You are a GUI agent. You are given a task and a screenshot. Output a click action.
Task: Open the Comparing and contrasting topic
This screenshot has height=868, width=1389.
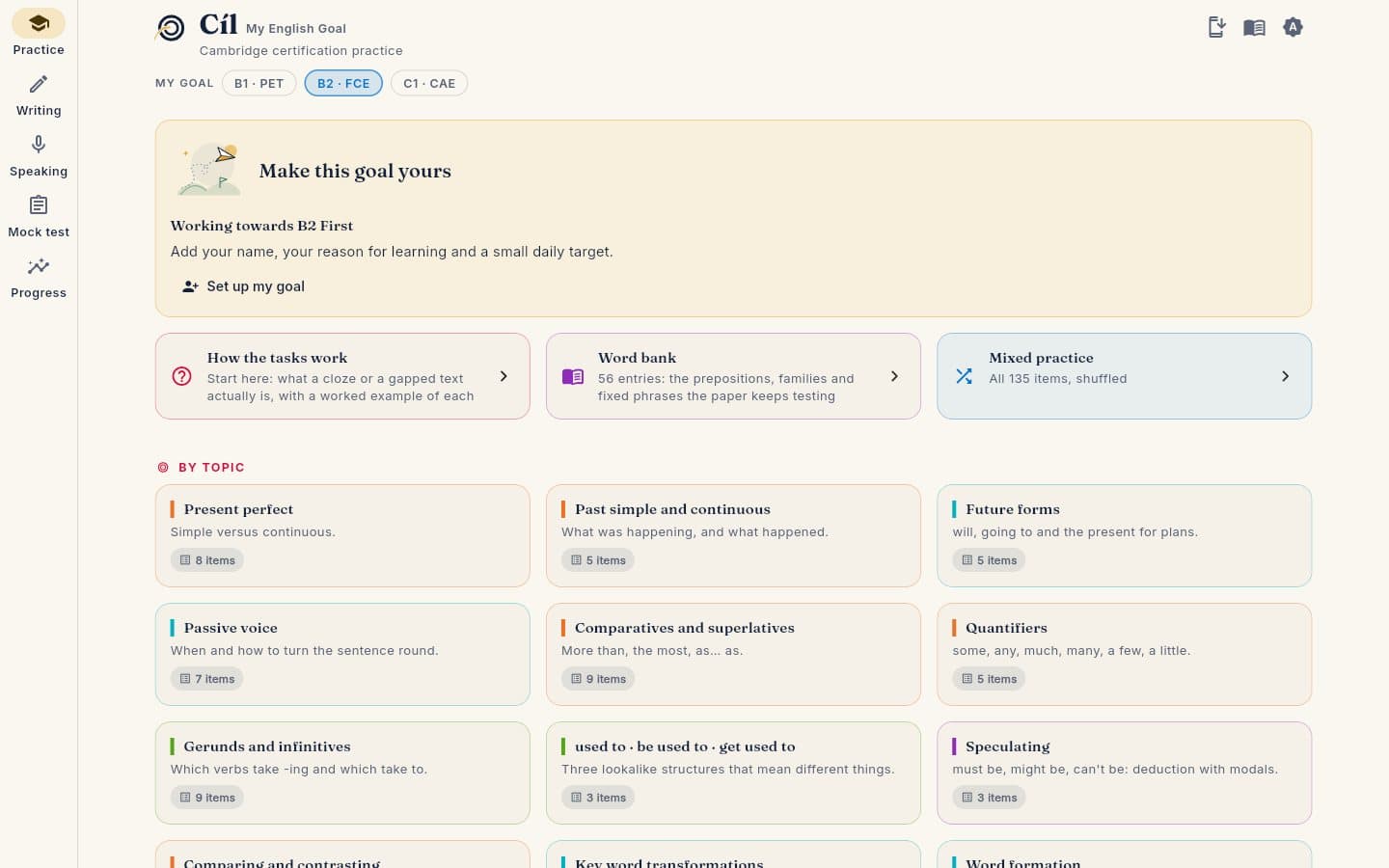click(342, 854)
